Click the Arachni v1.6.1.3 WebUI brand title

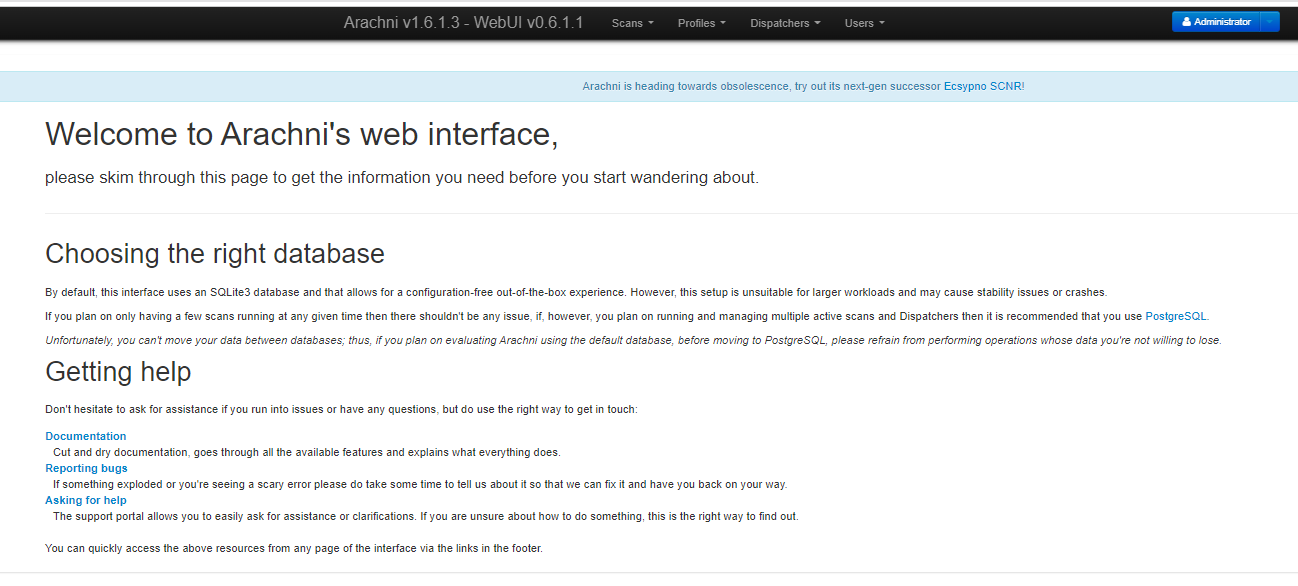coord(463,22)
